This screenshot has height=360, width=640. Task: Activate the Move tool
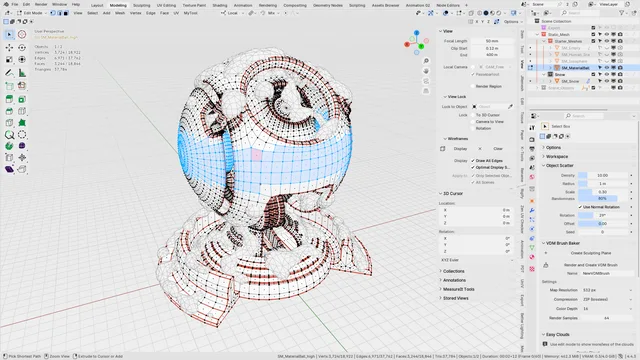coord(9,48)
